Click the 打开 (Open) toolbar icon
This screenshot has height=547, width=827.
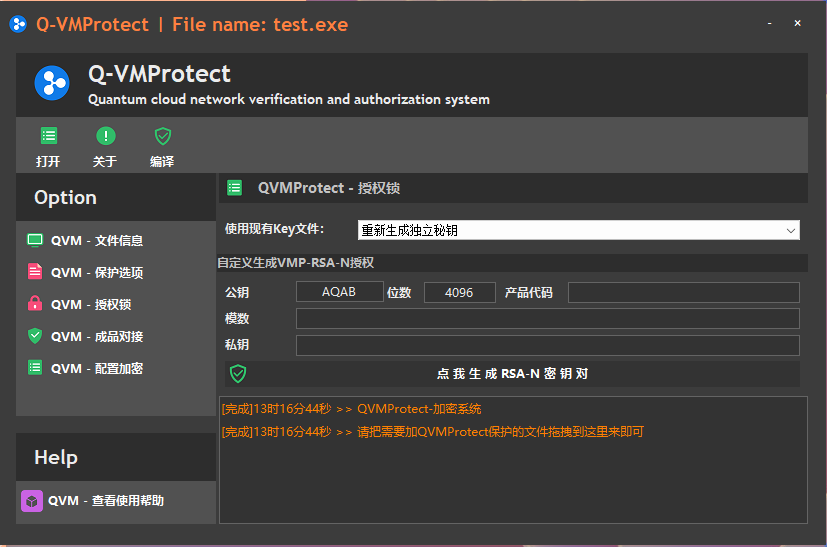pyautogui.click(x=48, y=136)
